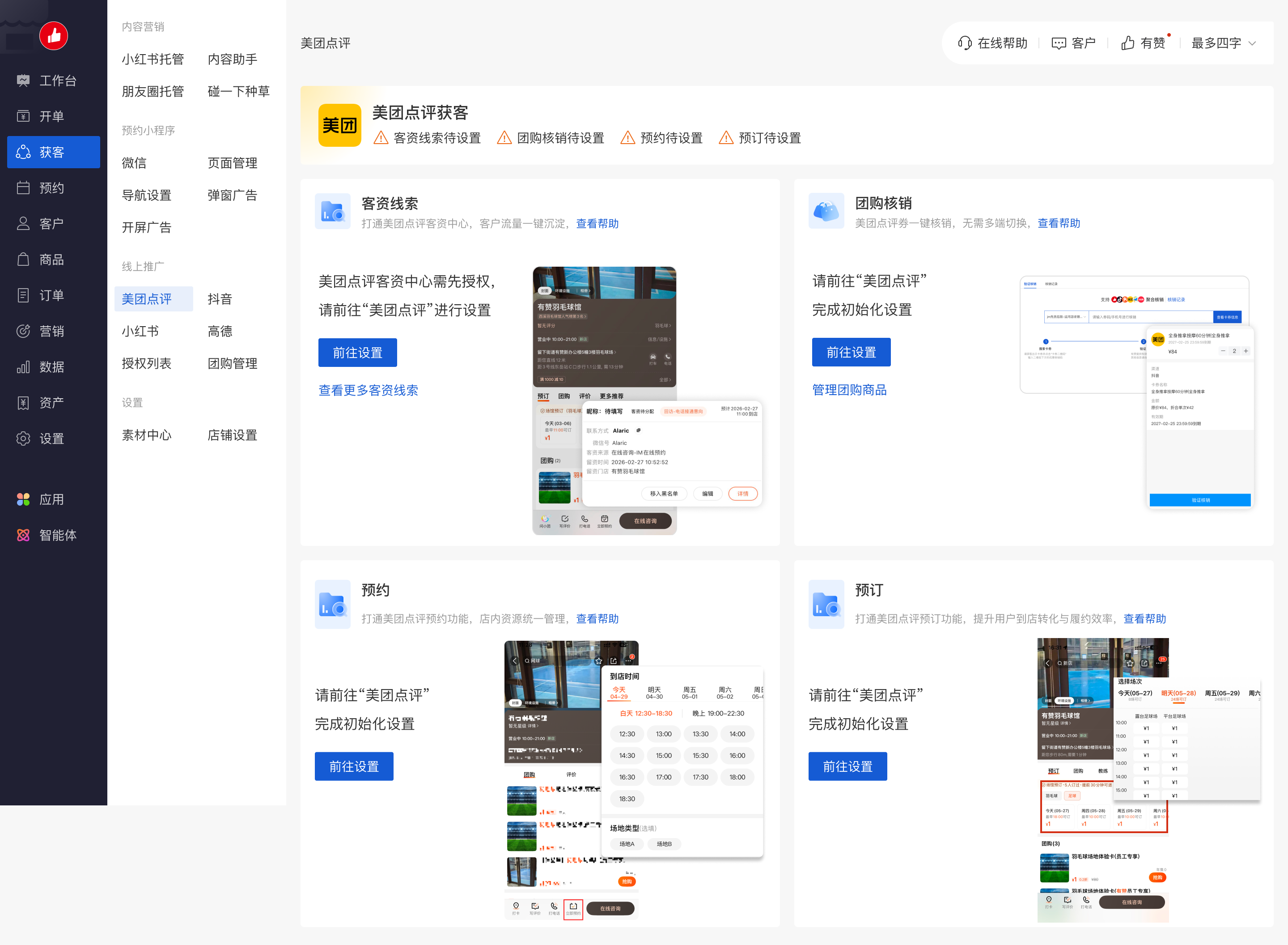Open 查看帮助 link in 预订 card
1288x945 pixels.
coord(1144,618)
